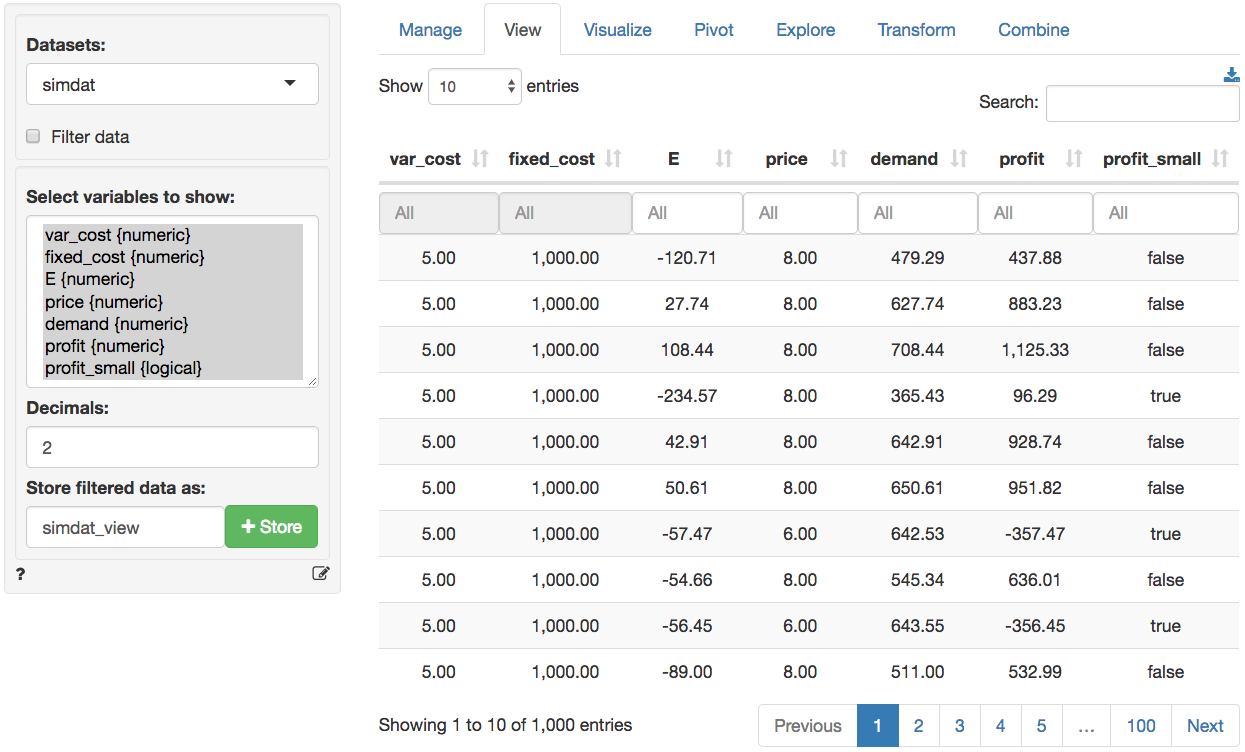
Task: Click the edit report icon
Action: (x=320, y=574)
